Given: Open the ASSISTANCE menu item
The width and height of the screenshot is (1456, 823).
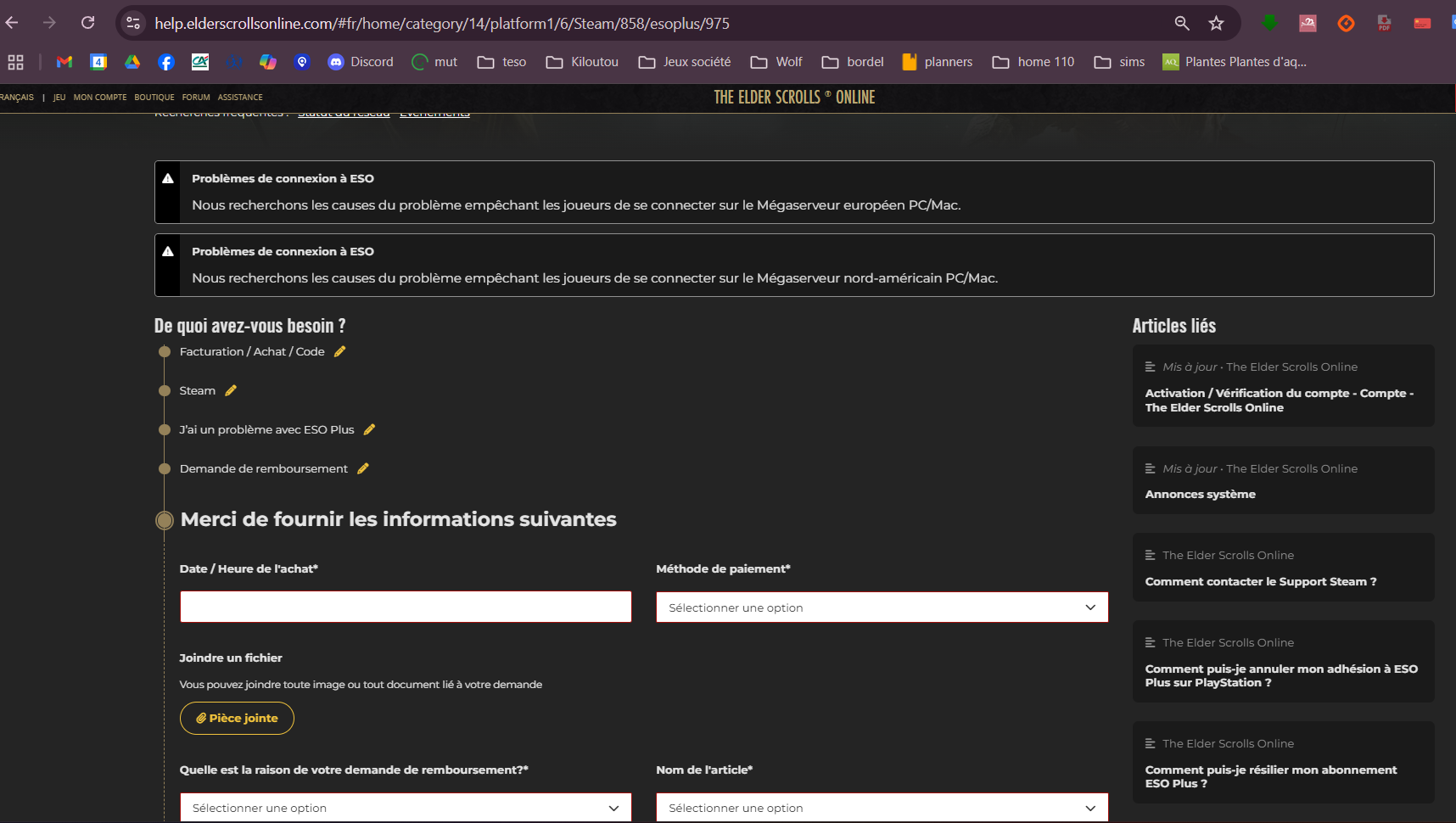Looking at the screenshot, I should coord(240,98).
